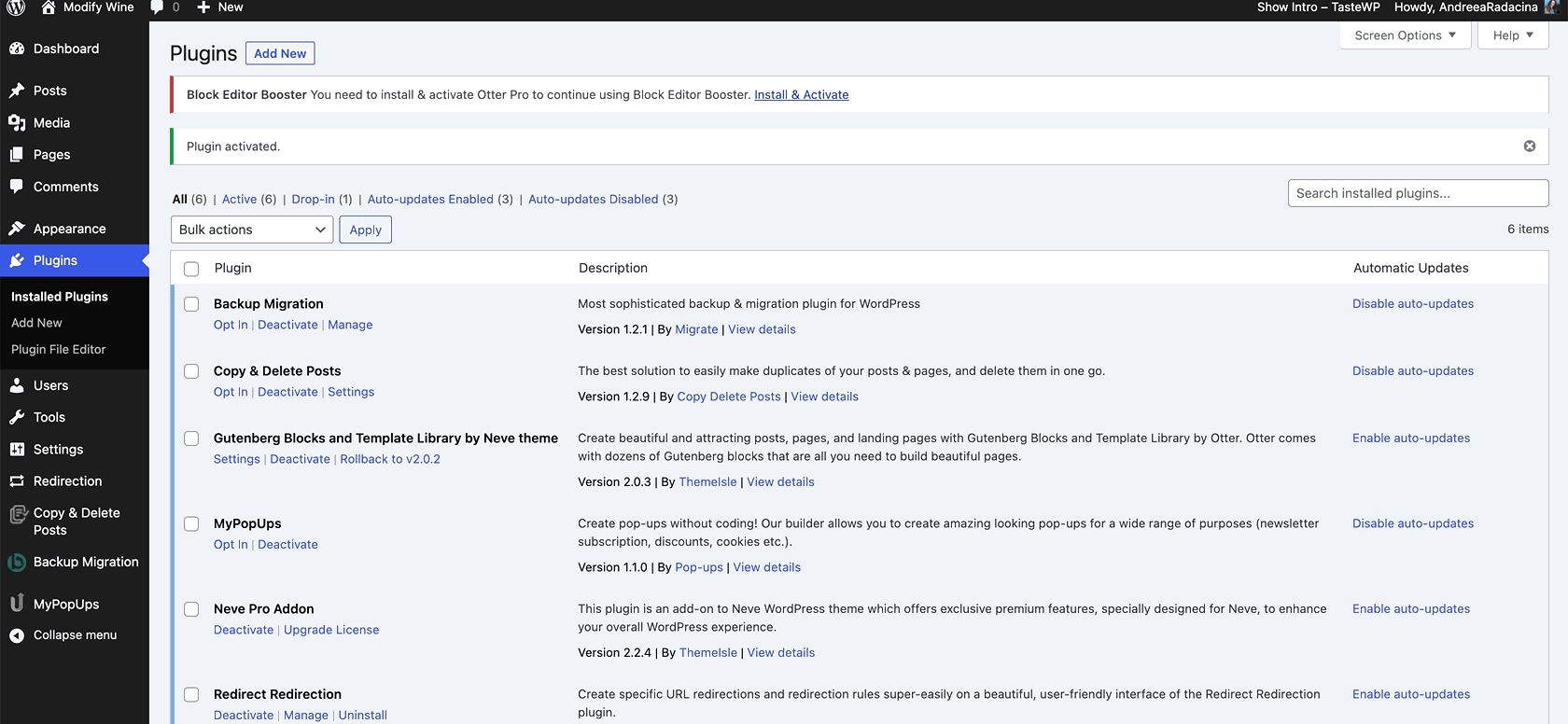Open Show Intro – TasteWP in admin bar
This screenshot has height=724, width=1568.
click(x=1318, y=7)
